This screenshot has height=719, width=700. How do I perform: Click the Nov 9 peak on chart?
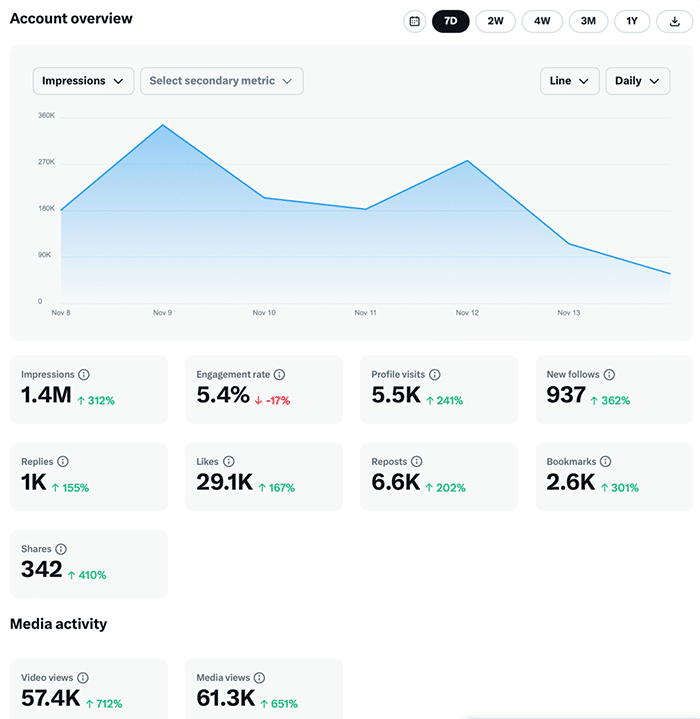pyautogui.click(x=162, y=125)
